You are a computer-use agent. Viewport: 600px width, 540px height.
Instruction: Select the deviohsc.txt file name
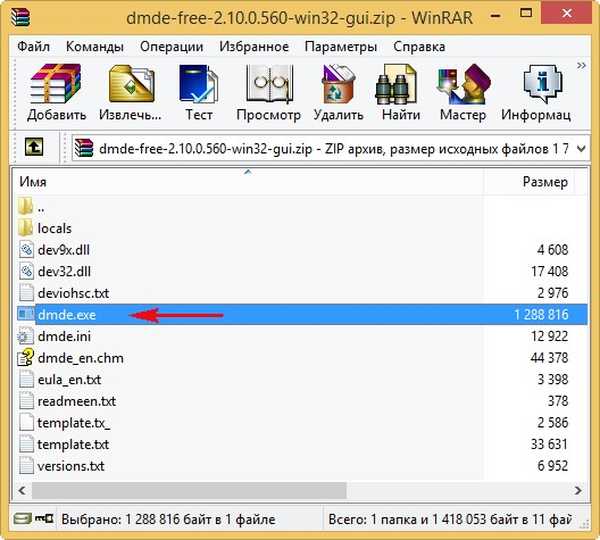point(73,293)
